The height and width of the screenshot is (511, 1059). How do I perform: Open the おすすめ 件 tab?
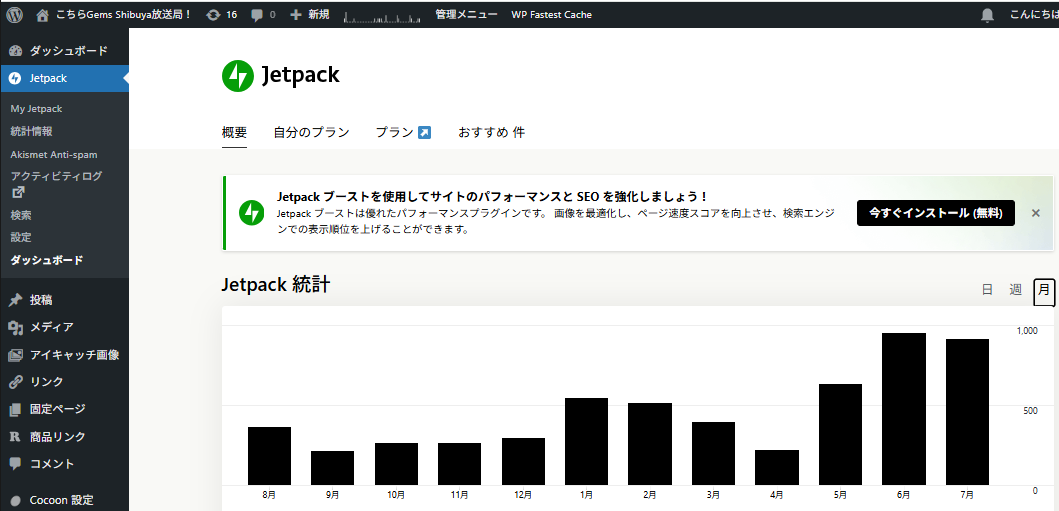[491, 132]
